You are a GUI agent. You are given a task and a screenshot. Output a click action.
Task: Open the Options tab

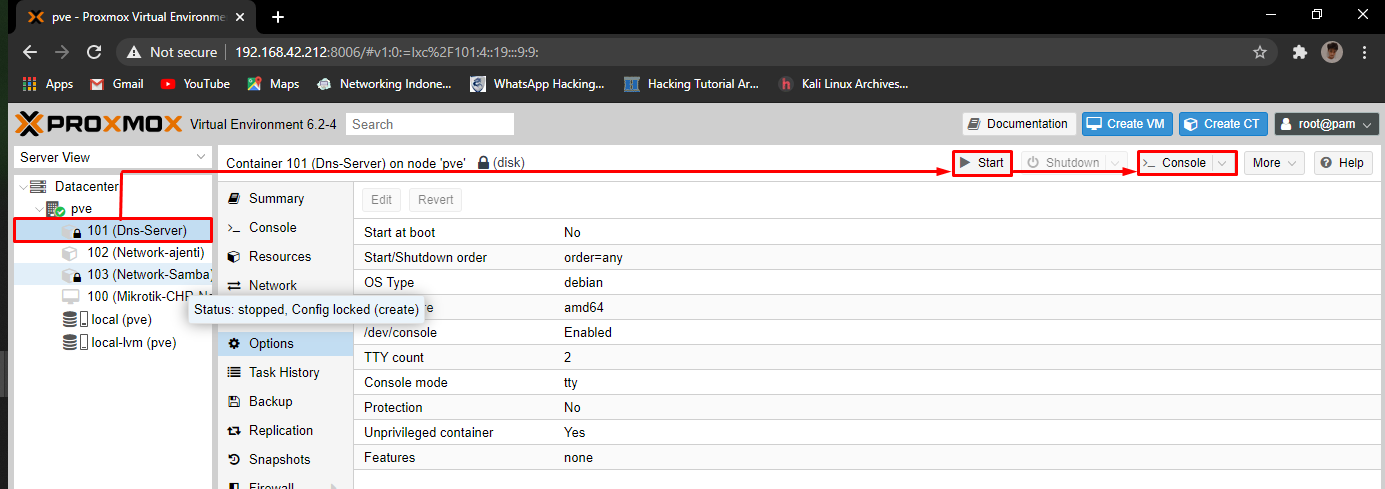[x=285, y=343]
